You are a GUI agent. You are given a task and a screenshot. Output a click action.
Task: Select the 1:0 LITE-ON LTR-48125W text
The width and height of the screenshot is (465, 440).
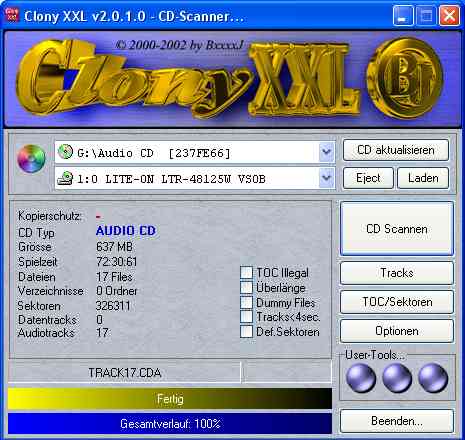point(171,179)
